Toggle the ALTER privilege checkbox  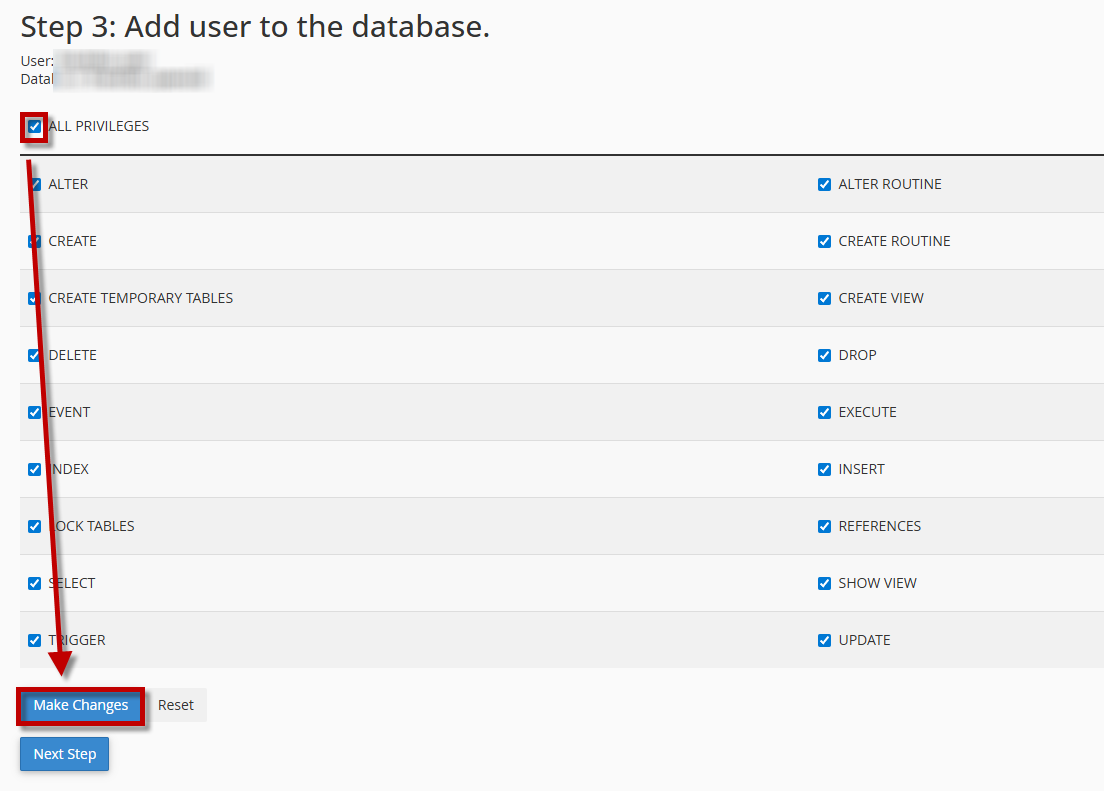[x=35, y=184]
